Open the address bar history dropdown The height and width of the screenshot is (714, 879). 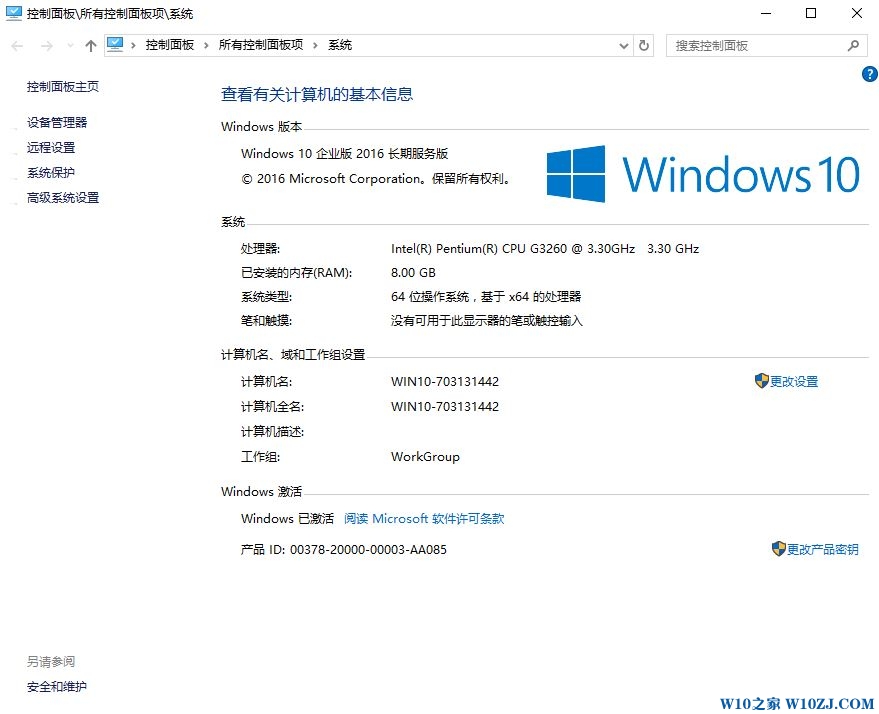(x=623, y=46)
